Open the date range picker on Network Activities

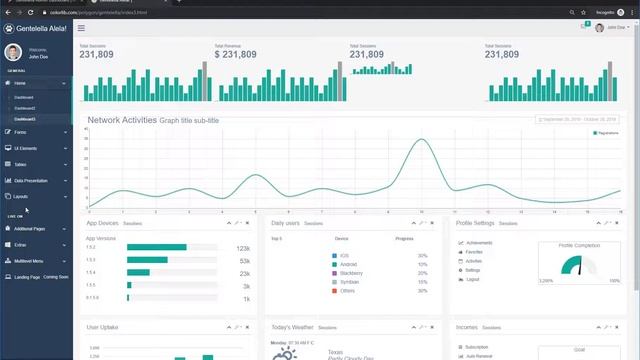coord(577,120)
